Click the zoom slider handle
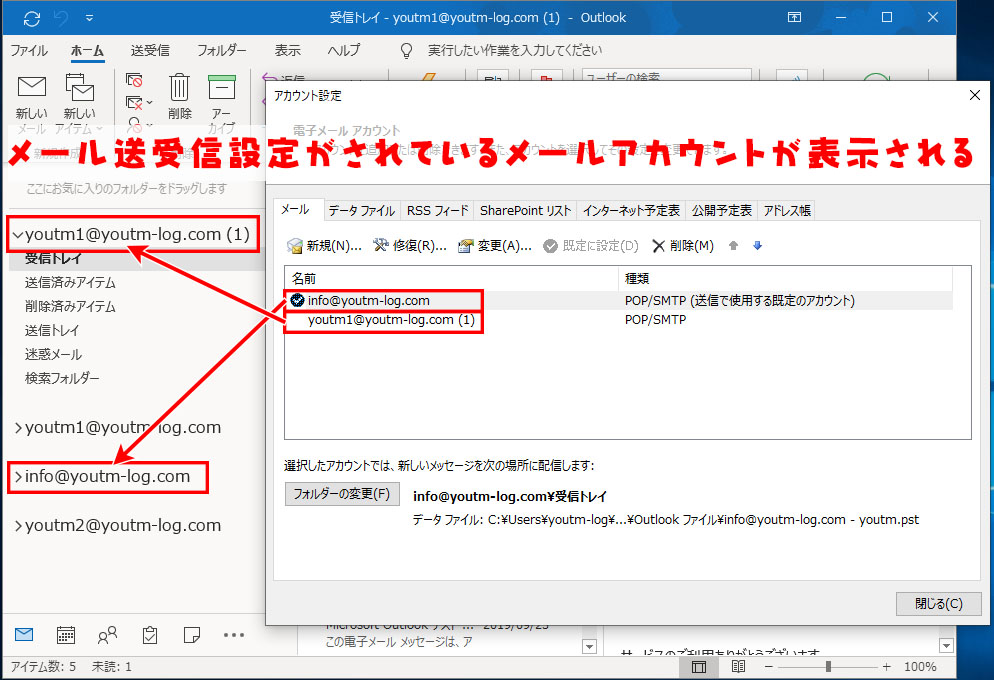994x680 pixels. coord(828,667)
